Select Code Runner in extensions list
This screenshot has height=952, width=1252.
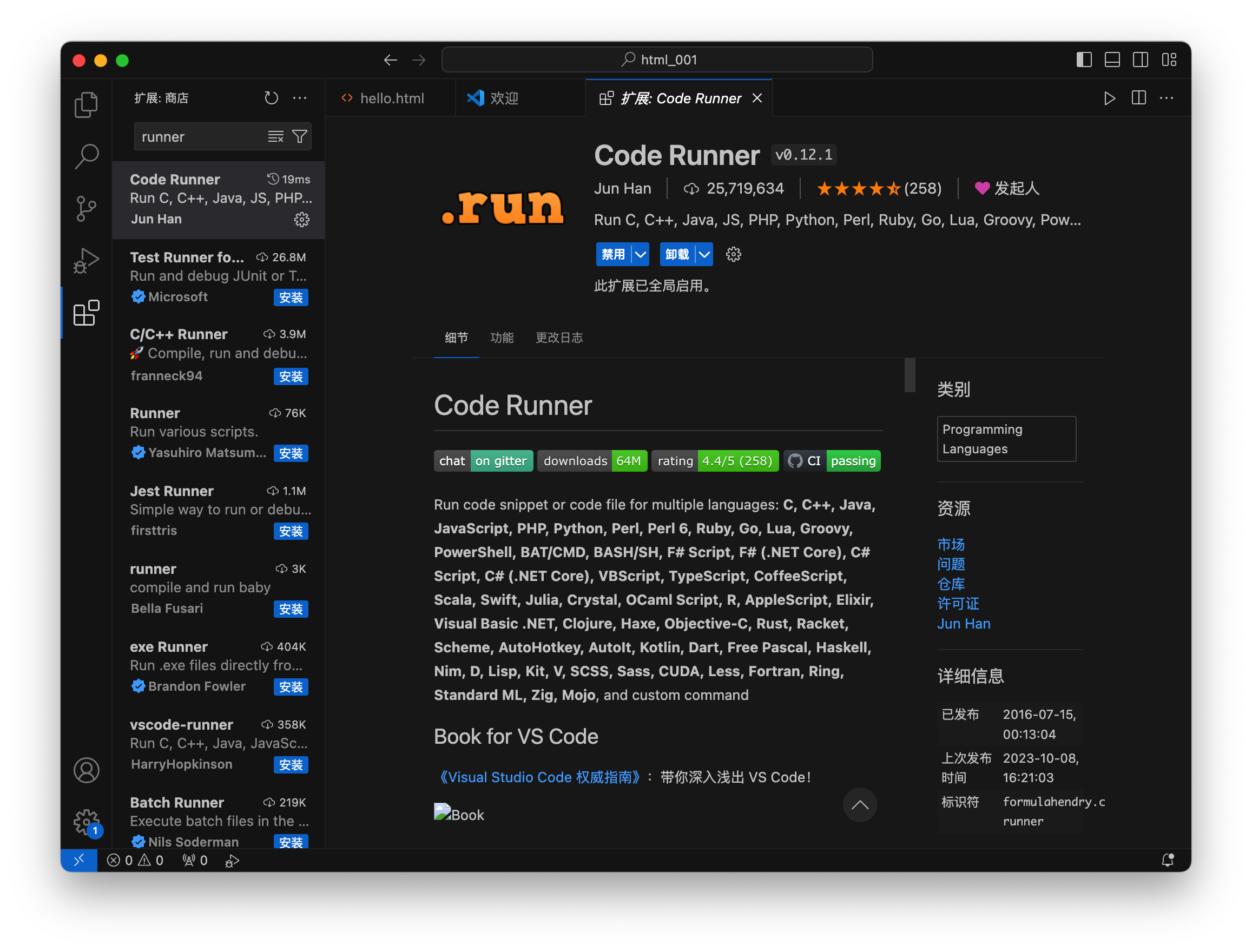(x=219, y=200)
